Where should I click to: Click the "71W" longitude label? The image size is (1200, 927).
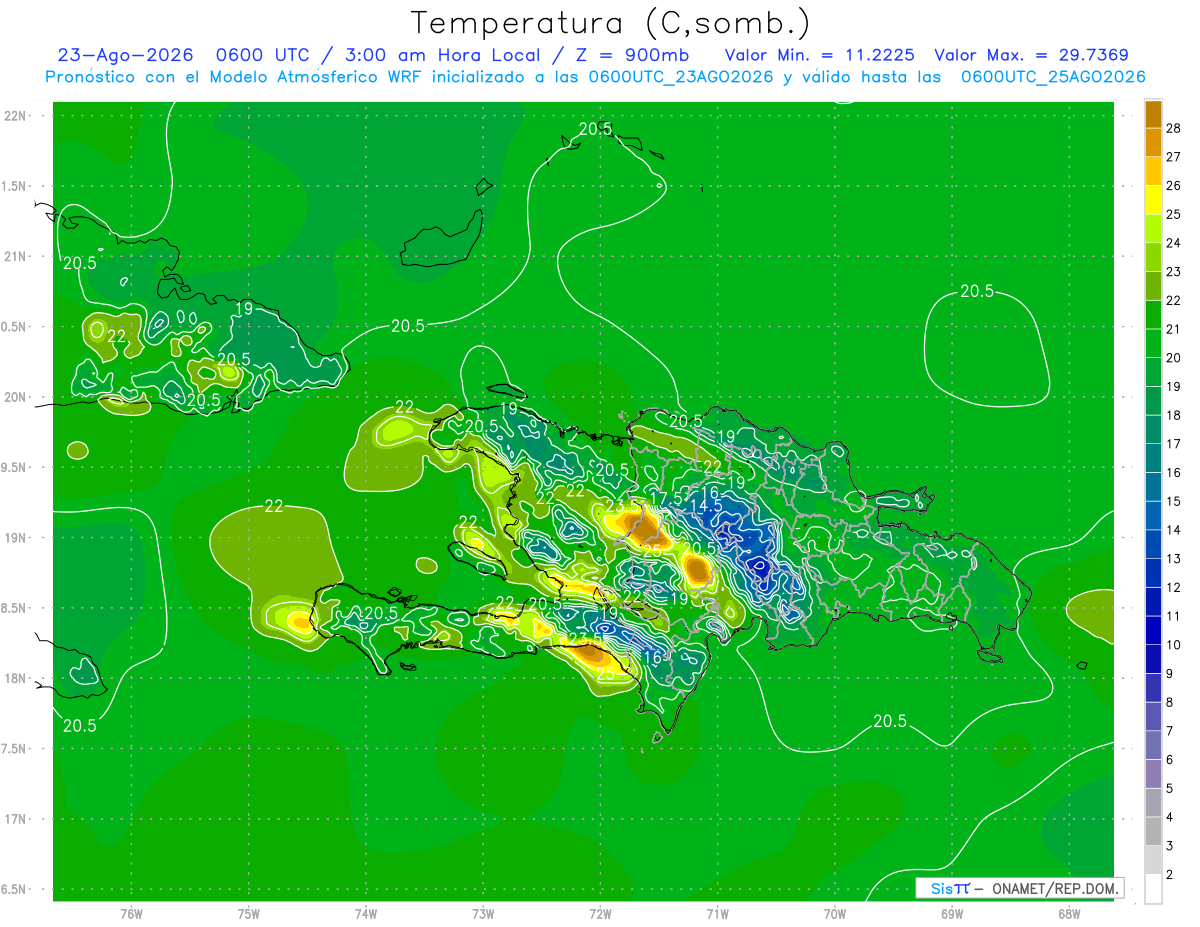[x=717, y=914]
